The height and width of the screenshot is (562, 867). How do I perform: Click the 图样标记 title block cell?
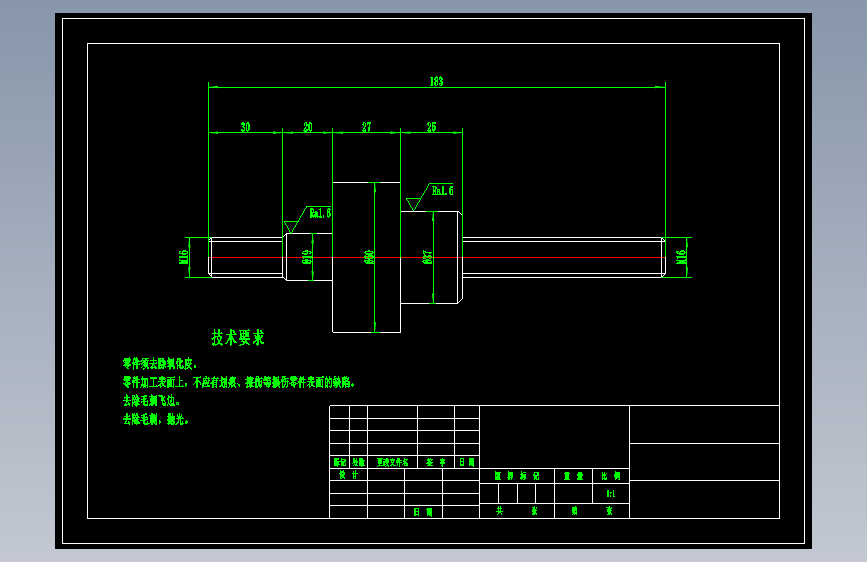point(517,476)
